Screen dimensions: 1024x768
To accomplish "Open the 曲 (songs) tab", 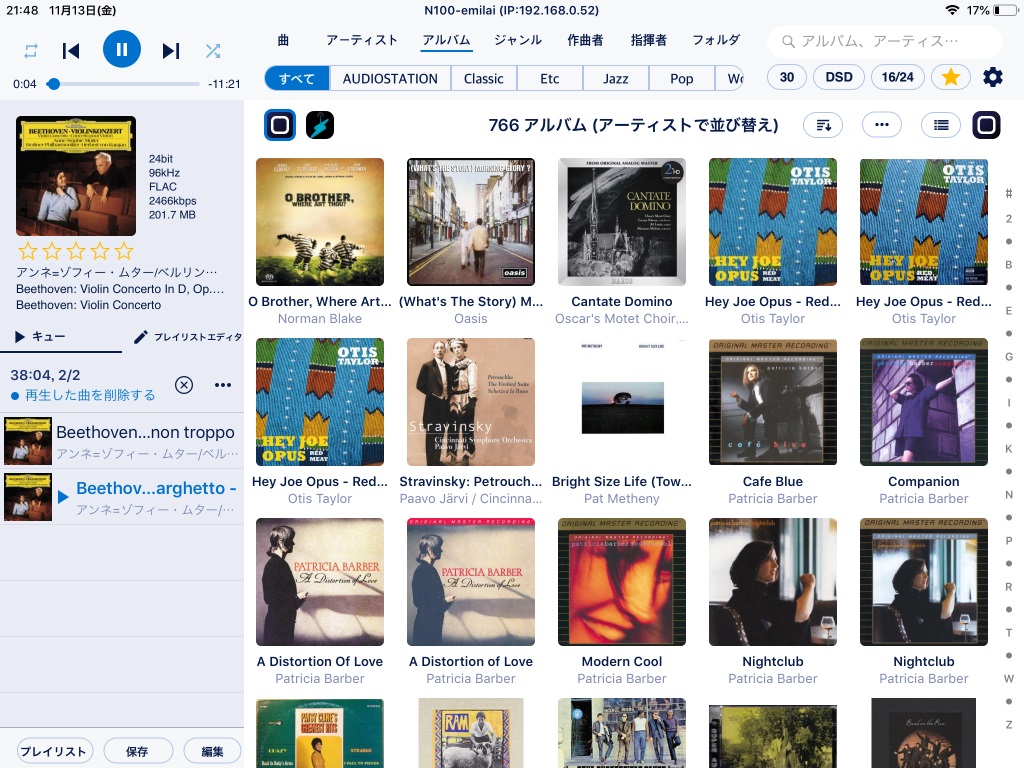I will tap(283, 40).
